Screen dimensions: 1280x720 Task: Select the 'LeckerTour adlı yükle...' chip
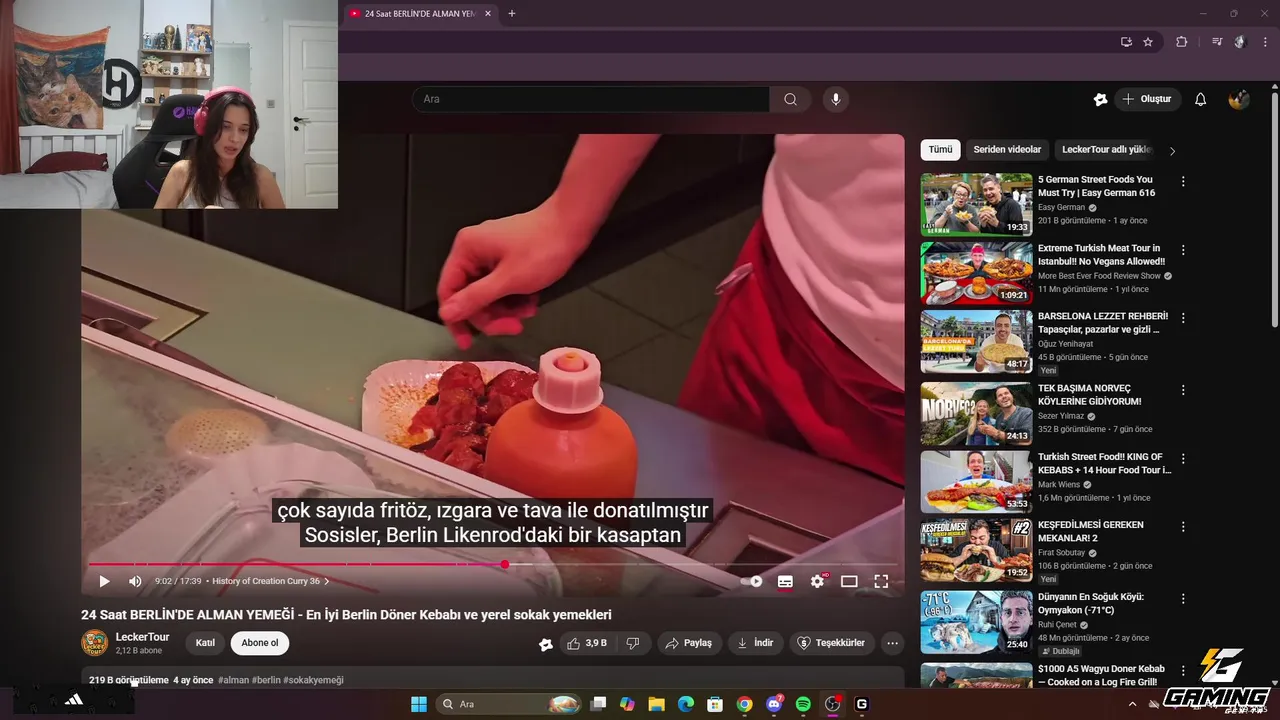(x=1107, y=150)
